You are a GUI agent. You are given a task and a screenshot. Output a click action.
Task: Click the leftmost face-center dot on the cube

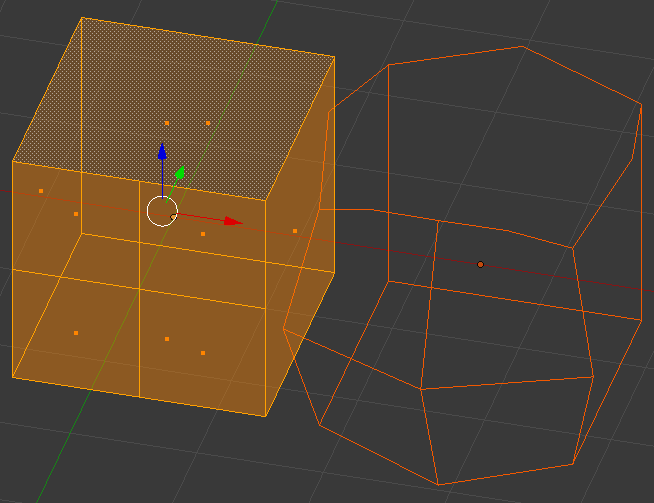coord(41,191)
